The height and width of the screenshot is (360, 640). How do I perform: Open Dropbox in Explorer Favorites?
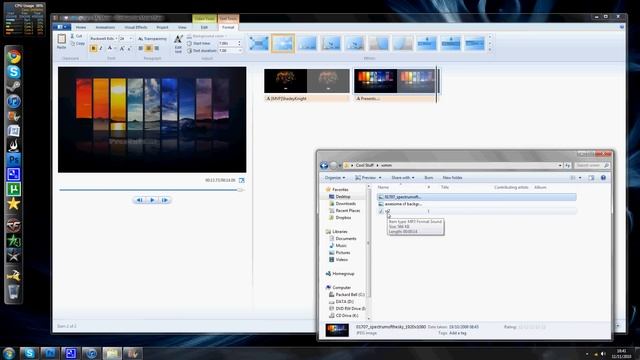click(340, 218)
